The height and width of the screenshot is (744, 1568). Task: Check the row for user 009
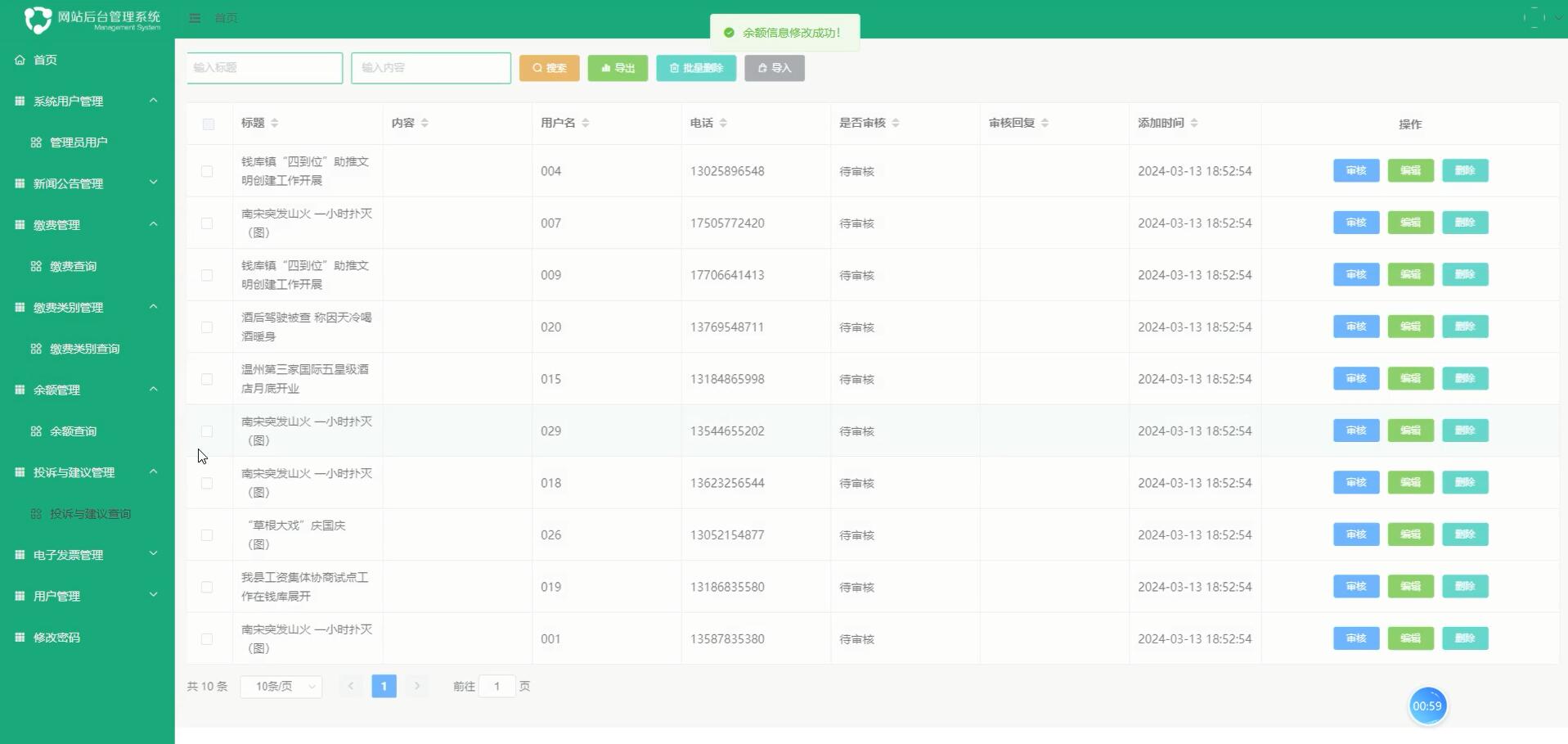[x=207, y=275]
